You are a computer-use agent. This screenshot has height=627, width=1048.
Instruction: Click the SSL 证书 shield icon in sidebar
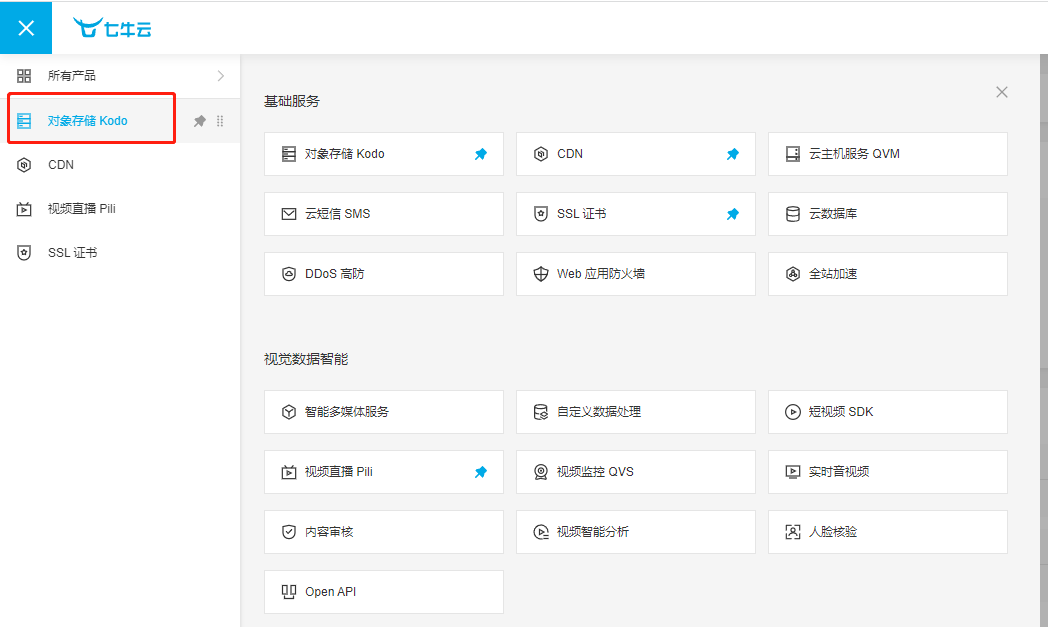[x=24, y=253]
